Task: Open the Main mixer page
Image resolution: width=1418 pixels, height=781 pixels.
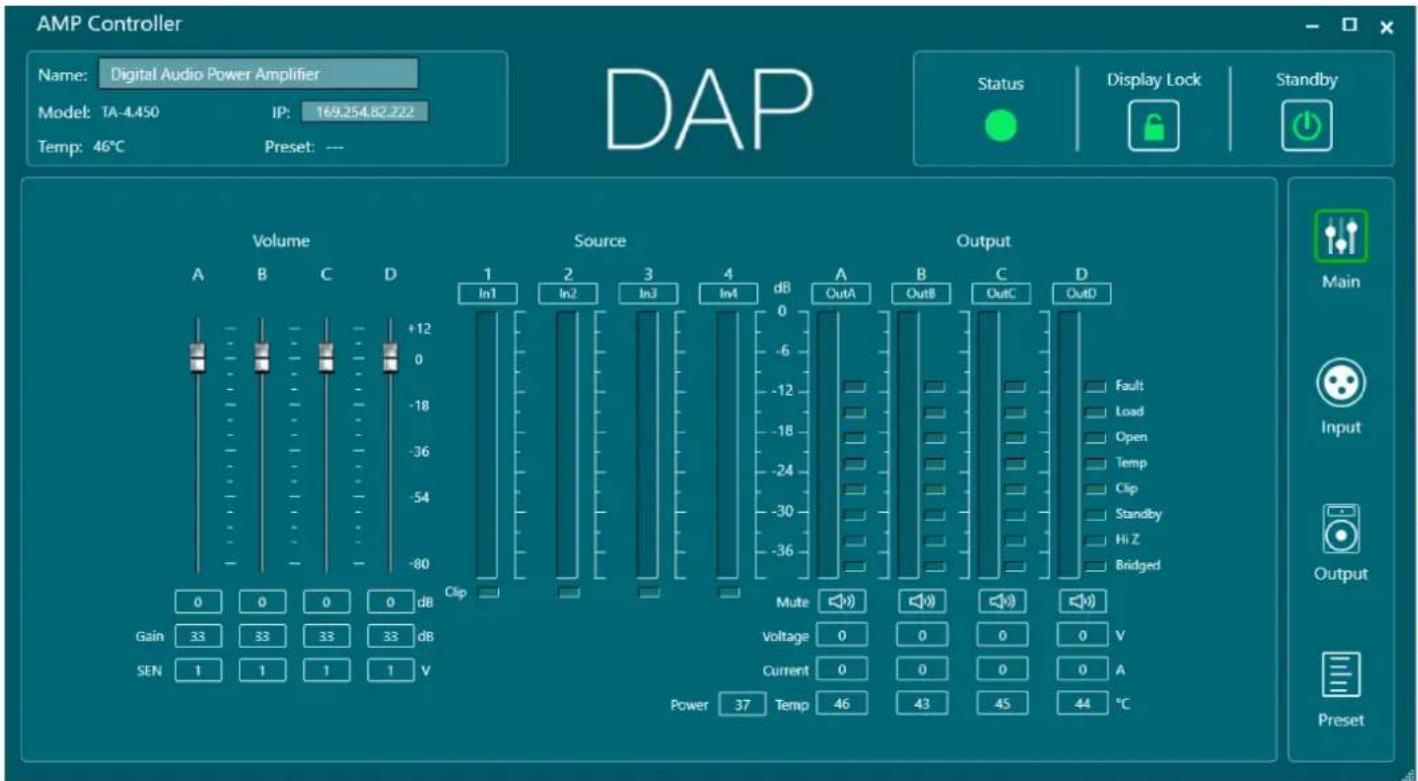Action: click(1341, 236)
